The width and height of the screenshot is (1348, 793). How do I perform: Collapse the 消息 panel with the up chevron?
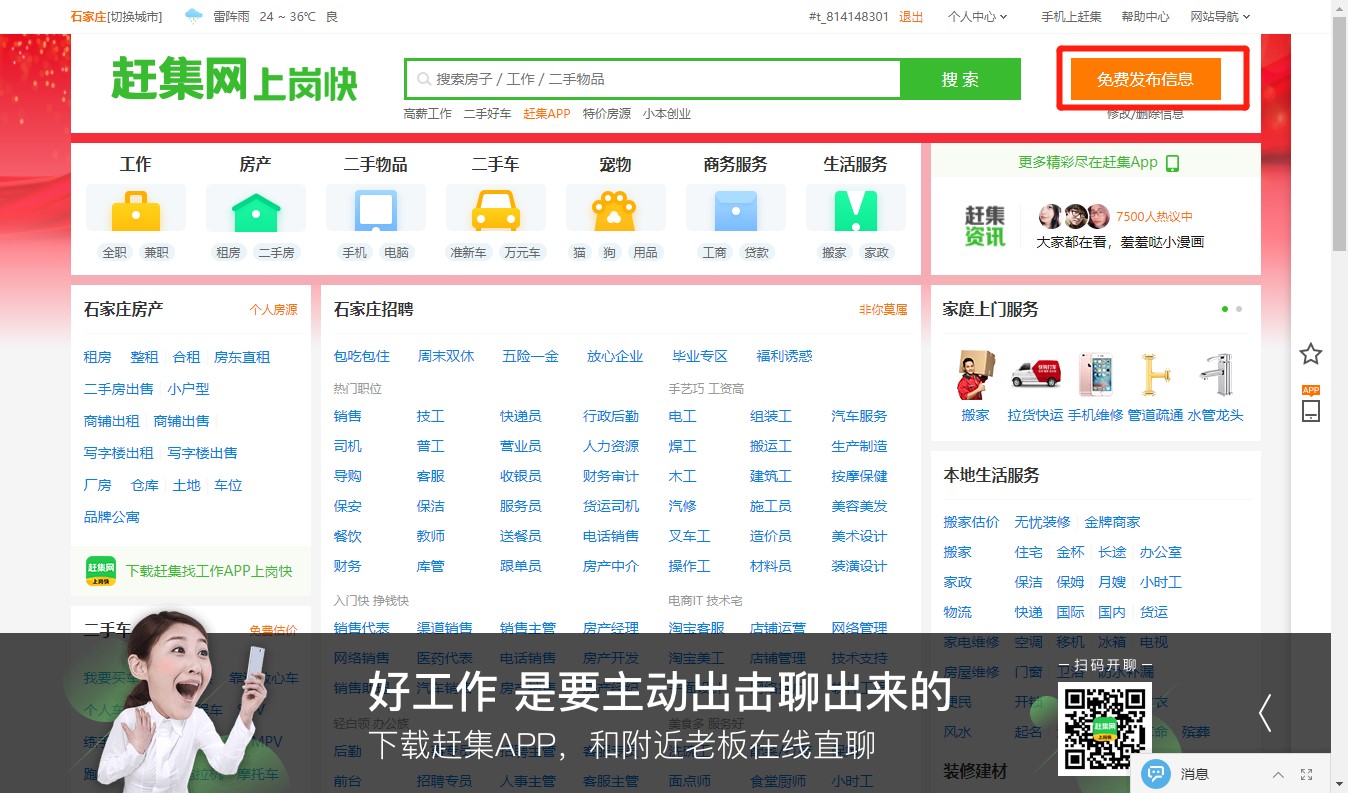pos(1278,774)
